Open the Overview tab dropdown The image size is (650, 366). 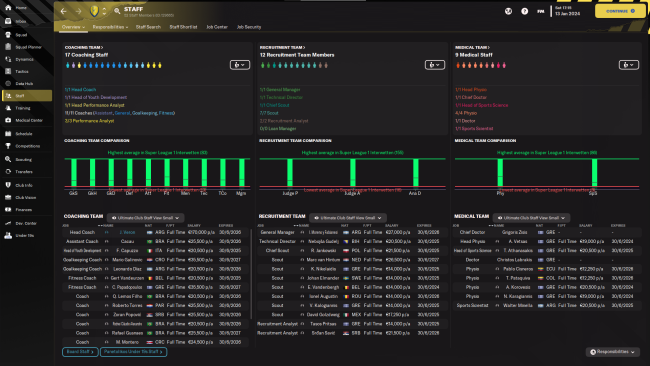[x=73, y=27]
